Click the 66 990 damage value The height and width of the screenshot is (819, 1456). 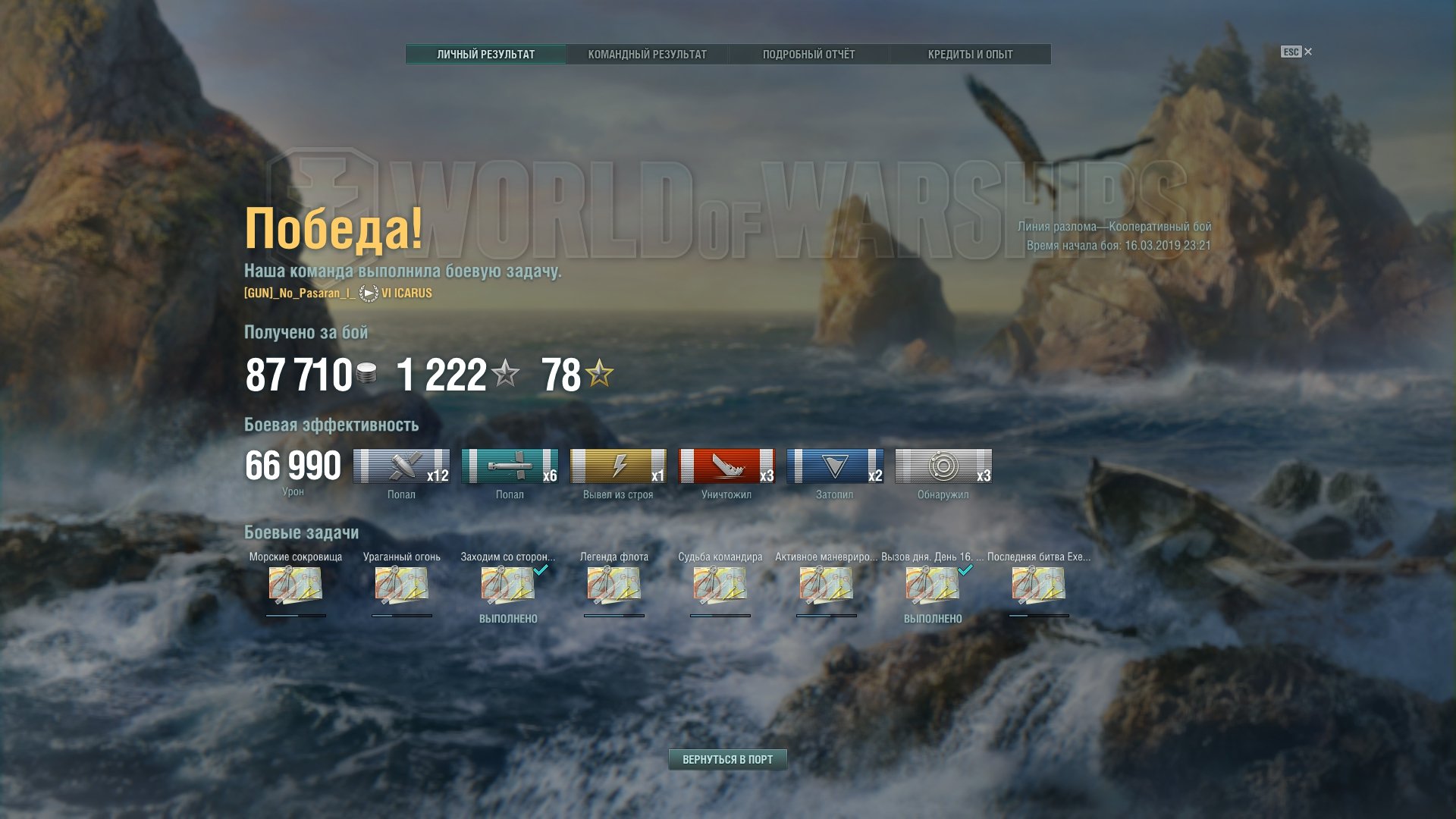[x=293, y=466]
